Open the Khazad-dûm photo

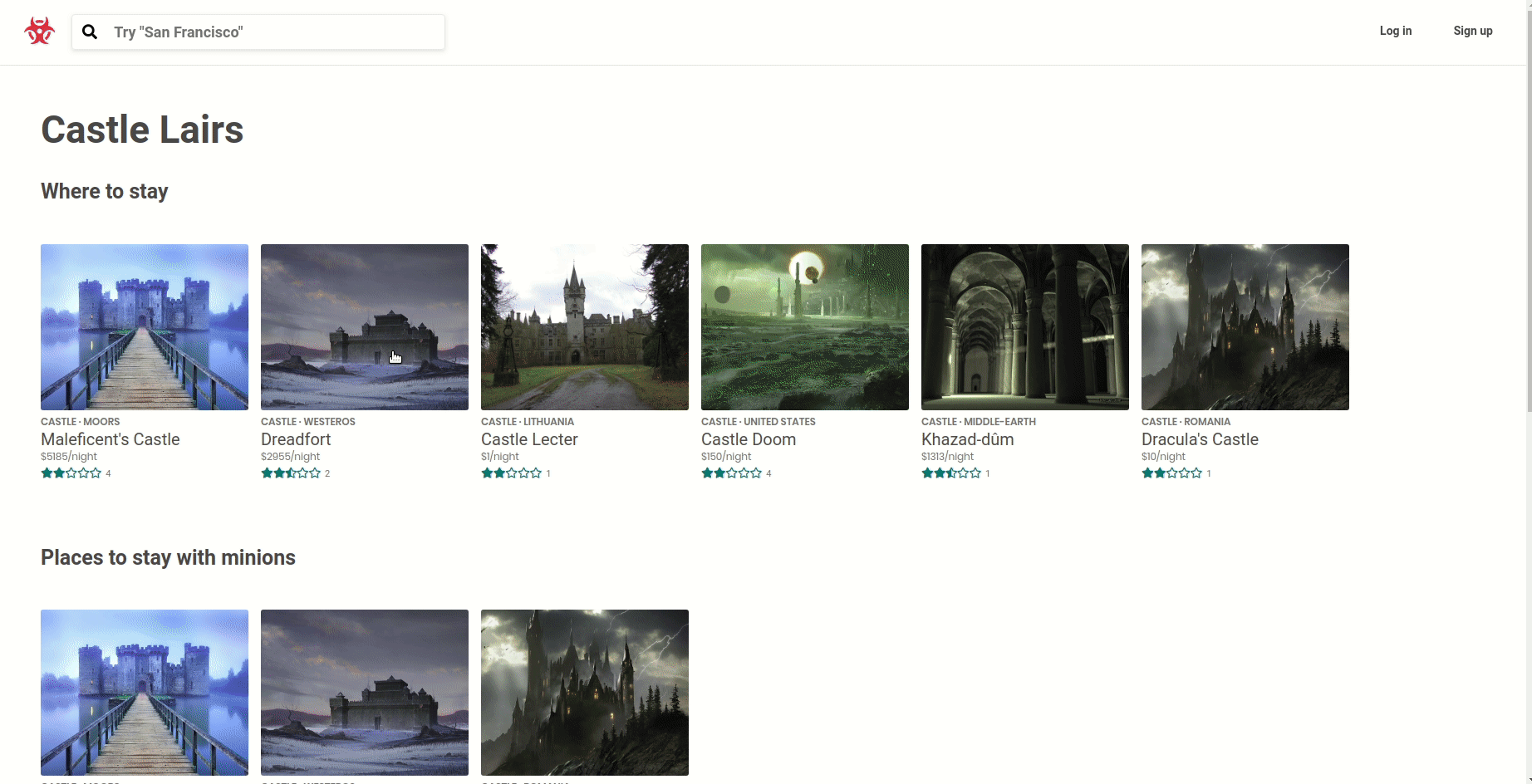[x=1025, y=327]
